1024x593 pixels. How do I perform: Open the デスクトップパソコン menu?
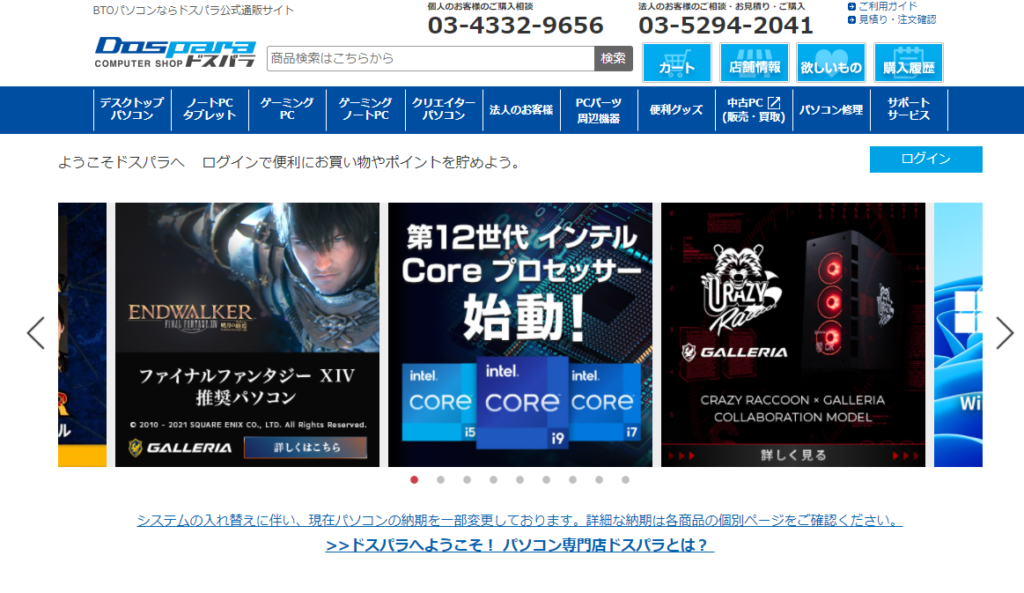click(x=132, y=109)
